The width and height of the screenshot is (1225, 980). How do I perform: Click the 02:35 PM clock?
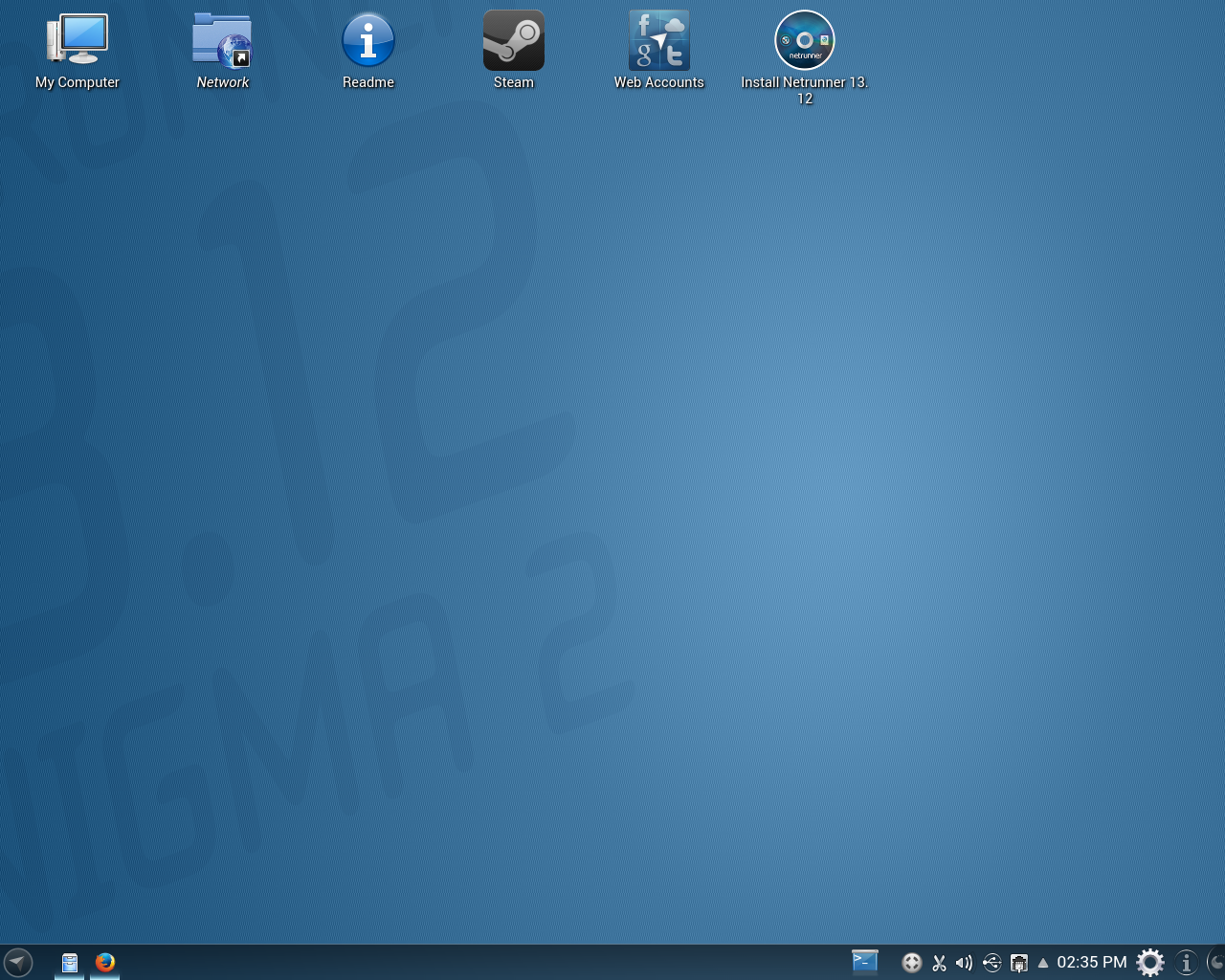point(1092,963)
